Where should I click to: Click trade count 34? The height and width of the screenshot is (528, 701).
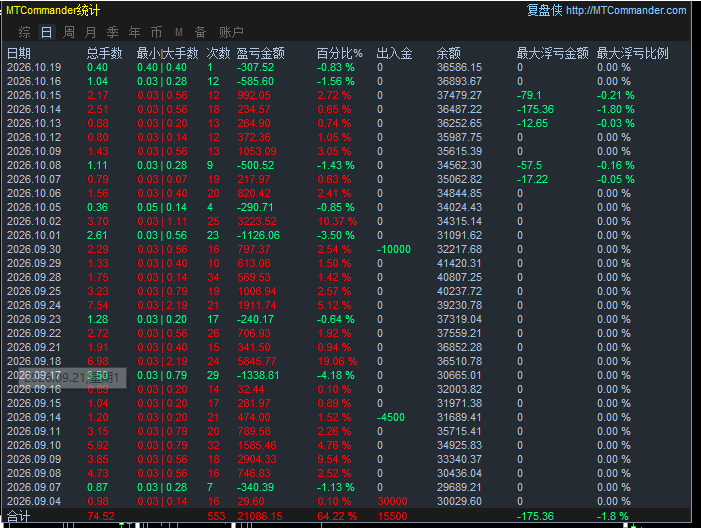pos(213,277)
